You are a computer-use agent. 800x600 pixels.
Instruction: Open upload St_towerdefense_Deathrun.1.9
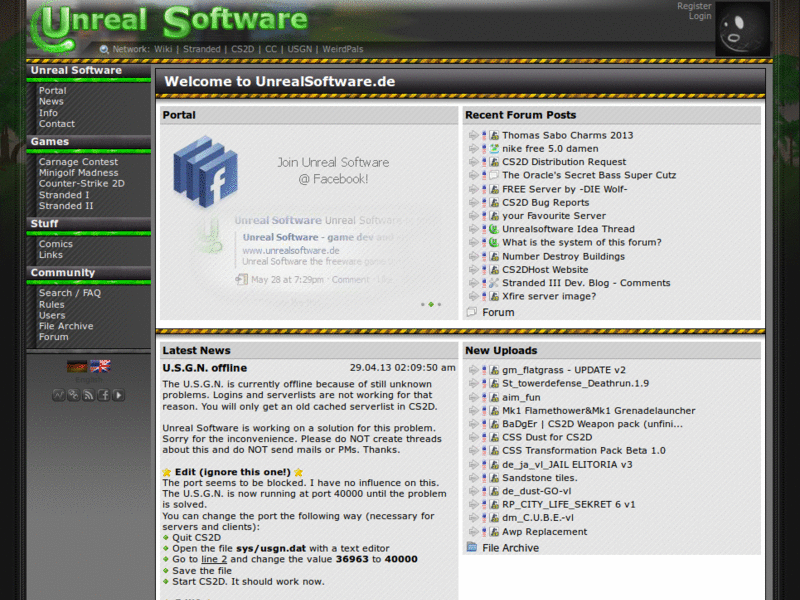point(576,383)
